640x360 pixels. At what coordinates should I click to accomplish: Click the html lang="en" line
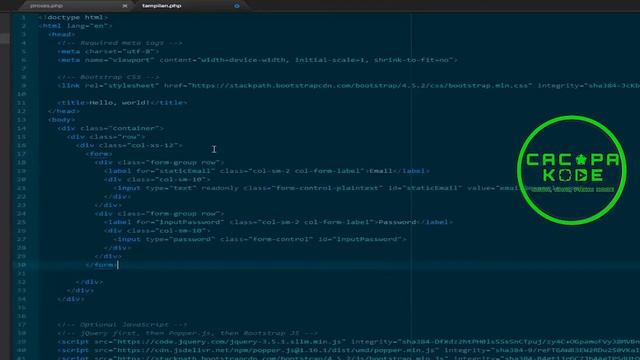(75, 26)
